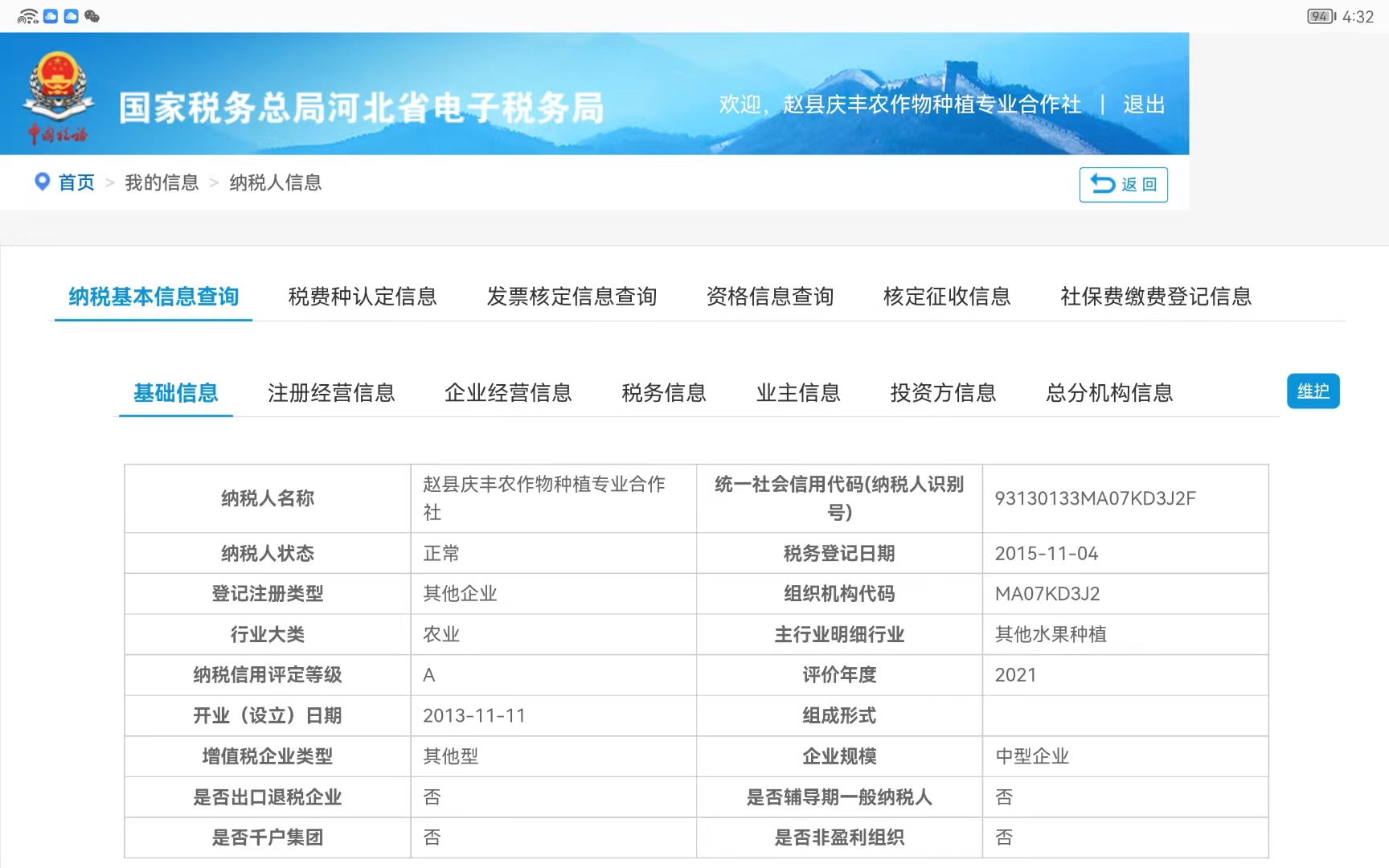Click the blue 维护 button
1389x868 pixels.
coord(1313,391)
